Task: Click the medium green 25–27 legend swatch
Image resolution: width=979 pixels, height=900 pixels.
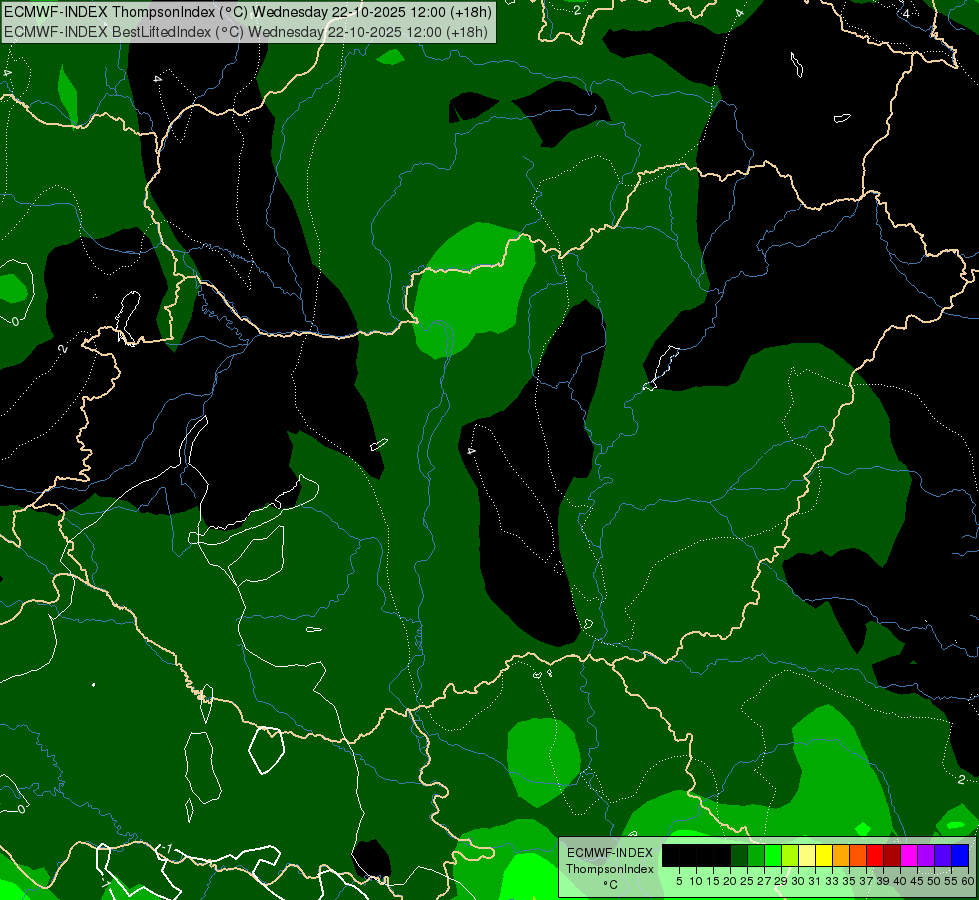Action: (756, 855)
